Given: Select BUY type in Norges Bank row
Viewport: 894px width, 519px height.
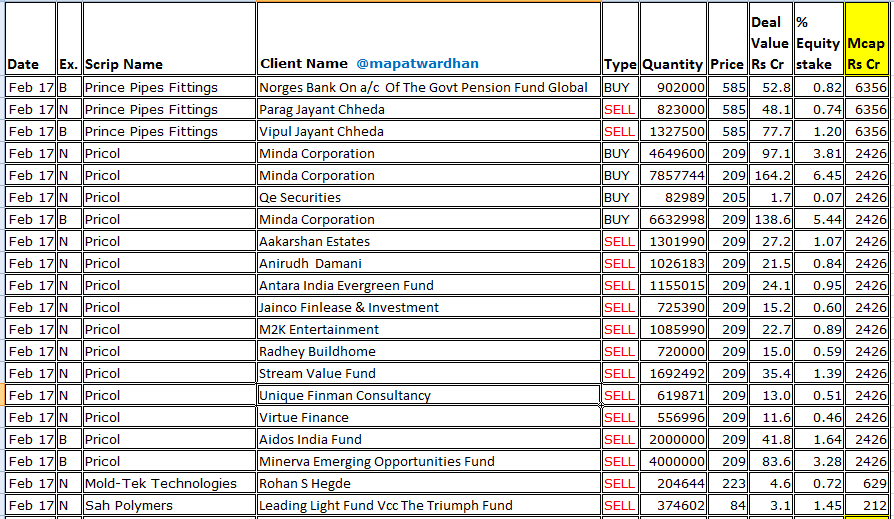Looking at the screenshot, I should coord(620,87).
